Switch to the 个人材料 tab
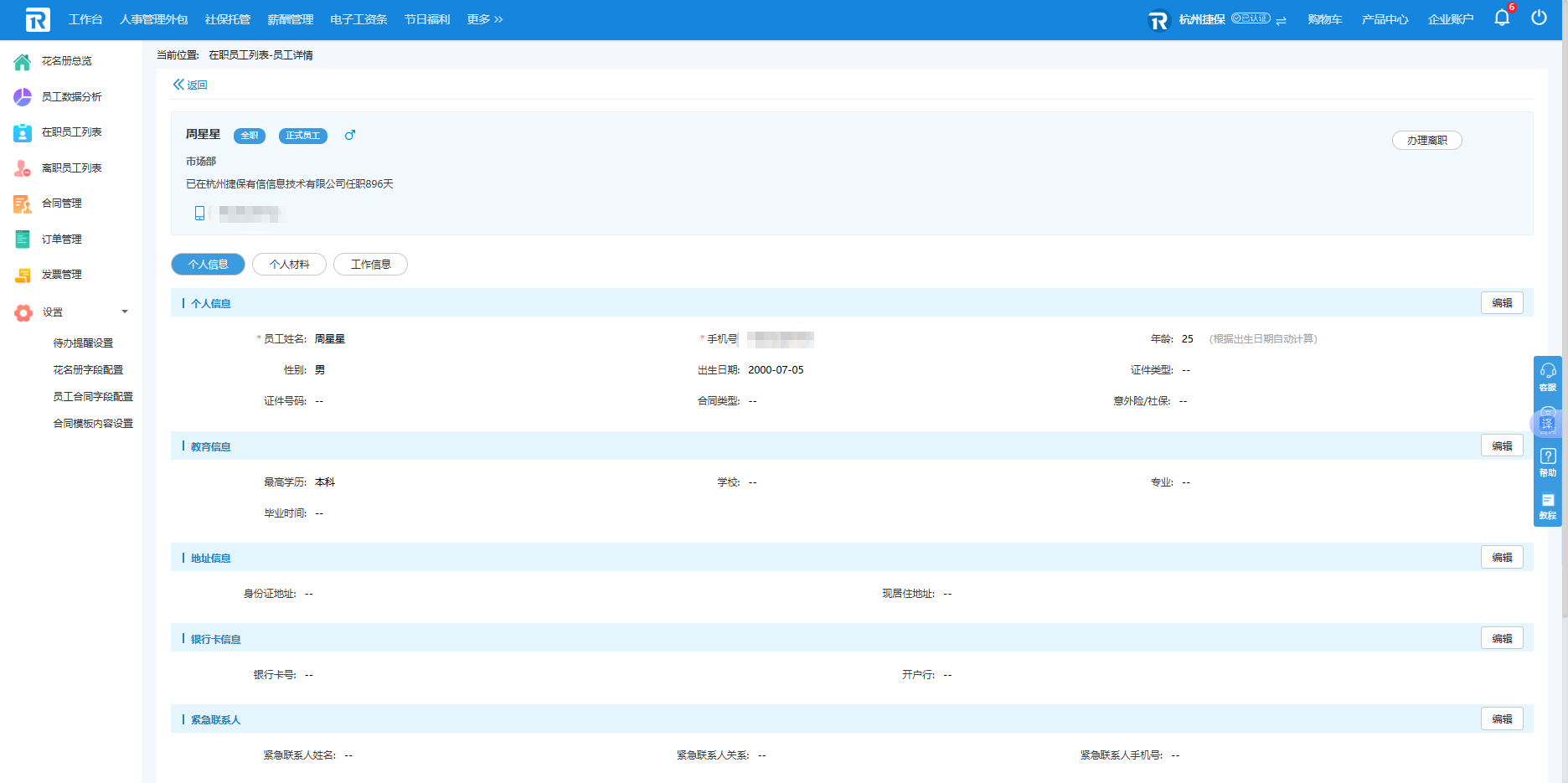Viewport: 1568px width, 783px height. tap(289, 265)
